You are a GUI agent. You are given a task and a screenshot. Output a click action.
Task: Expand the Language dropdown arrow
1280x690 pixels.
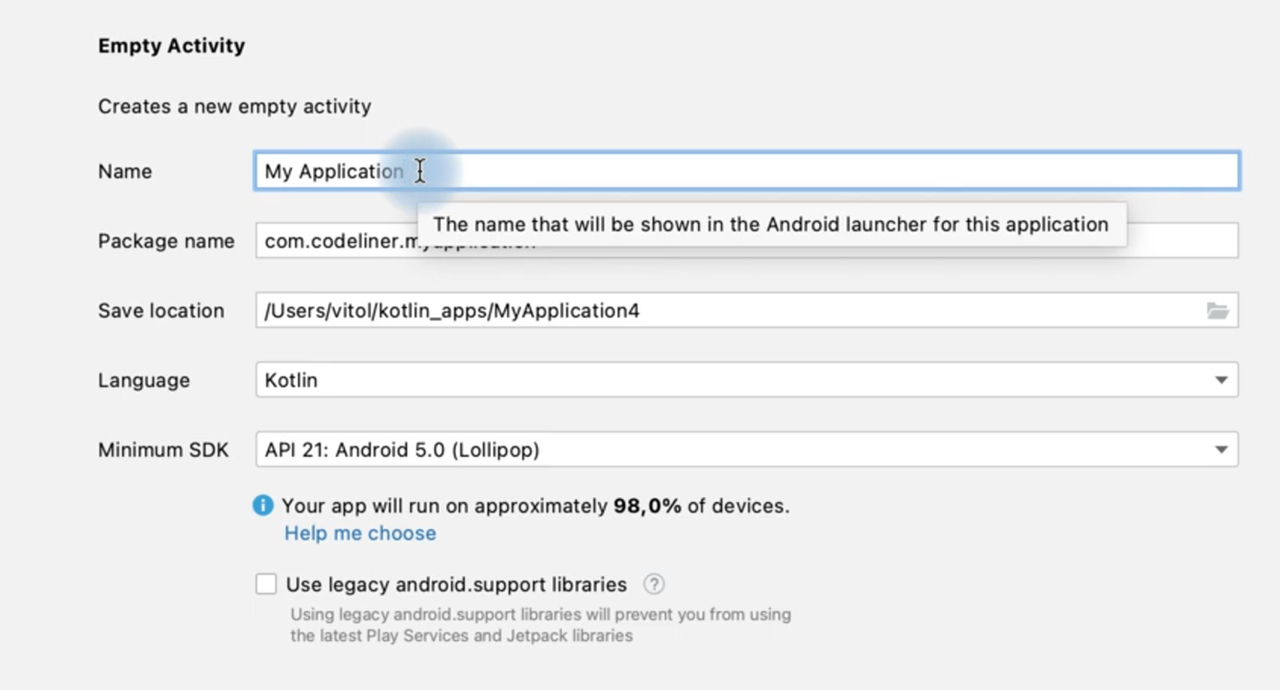click(x=1221, y=380)
